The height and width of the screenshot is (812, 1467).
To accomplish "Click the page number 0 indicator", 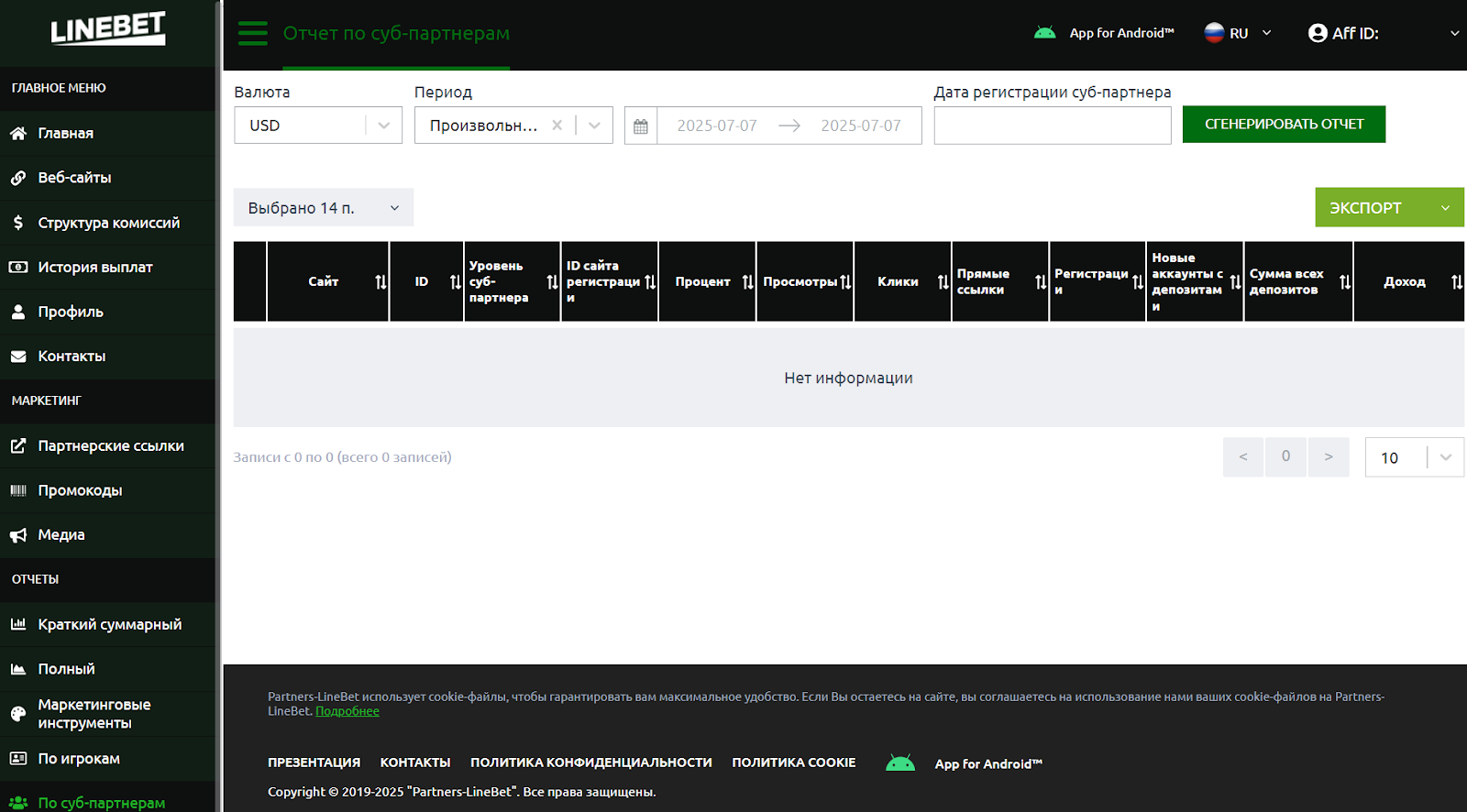I will (1285, 456).
